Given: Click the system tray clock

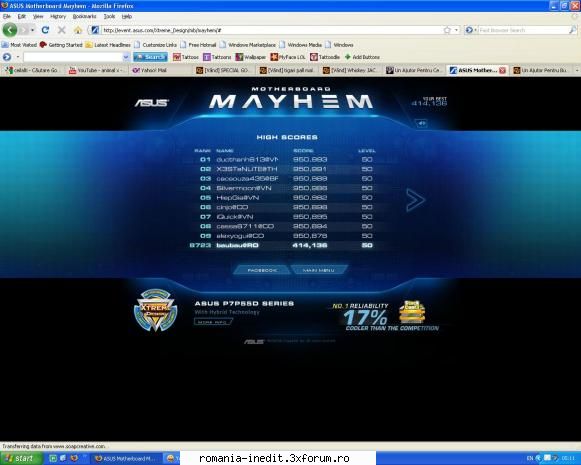Looking at the screenshot, I should (x=568, y=458).
